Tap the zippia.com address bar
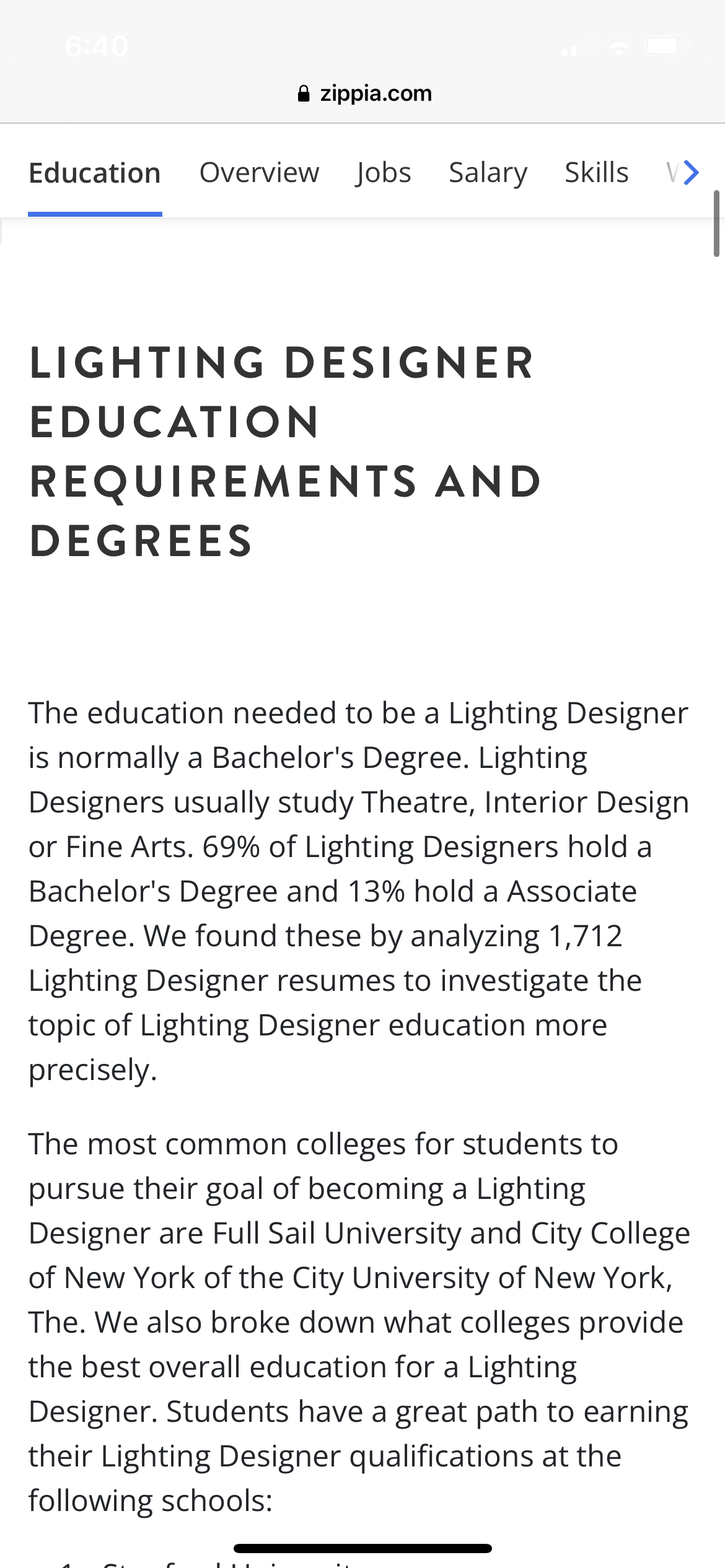This screenshot has height=1568, width=725. click(x=364, y=94)
